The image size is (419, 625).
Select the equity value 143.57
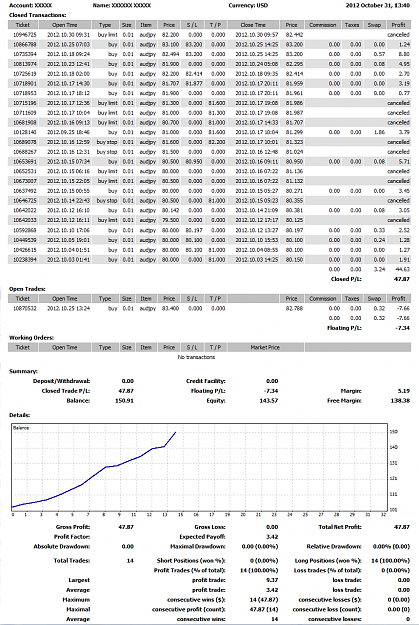269,401
